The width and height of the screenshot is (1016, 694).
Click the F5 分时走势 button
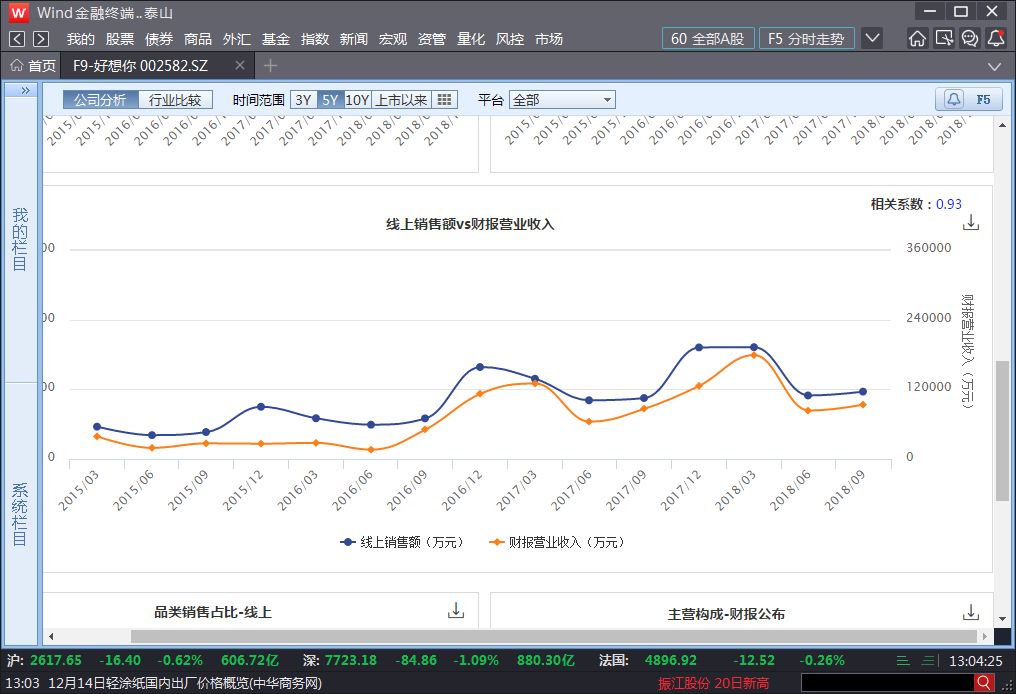click(806, 39)
